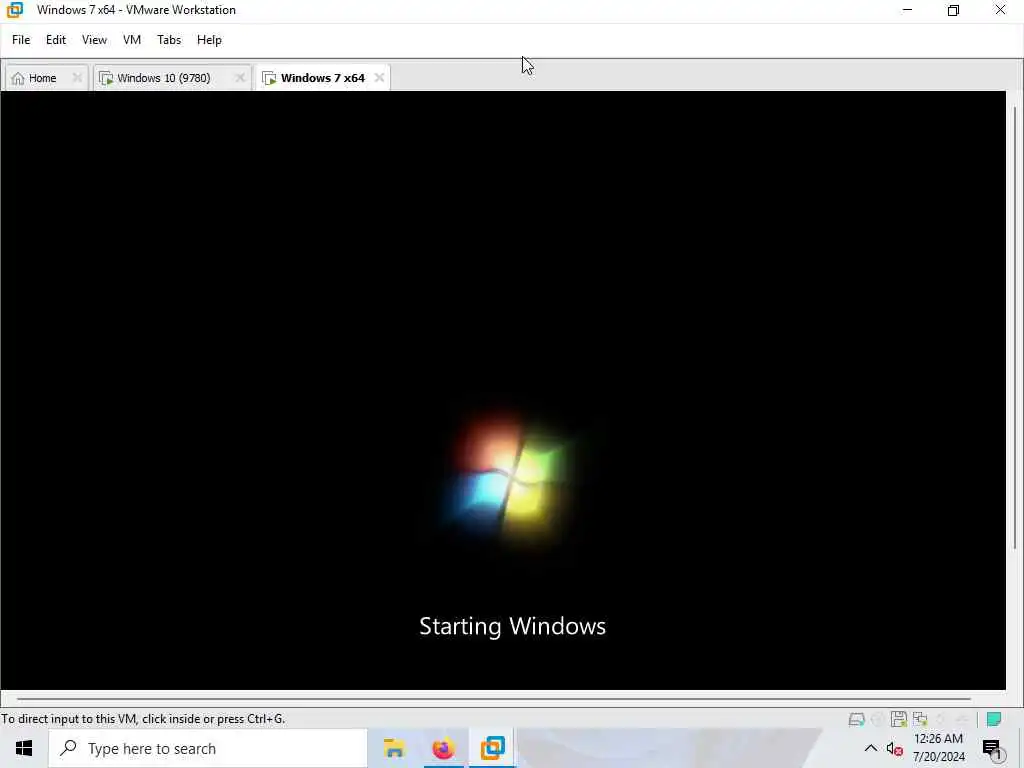The width and height of the screenshot is (1024, 768).
Task: Open the VM menu
Action: 132,40
